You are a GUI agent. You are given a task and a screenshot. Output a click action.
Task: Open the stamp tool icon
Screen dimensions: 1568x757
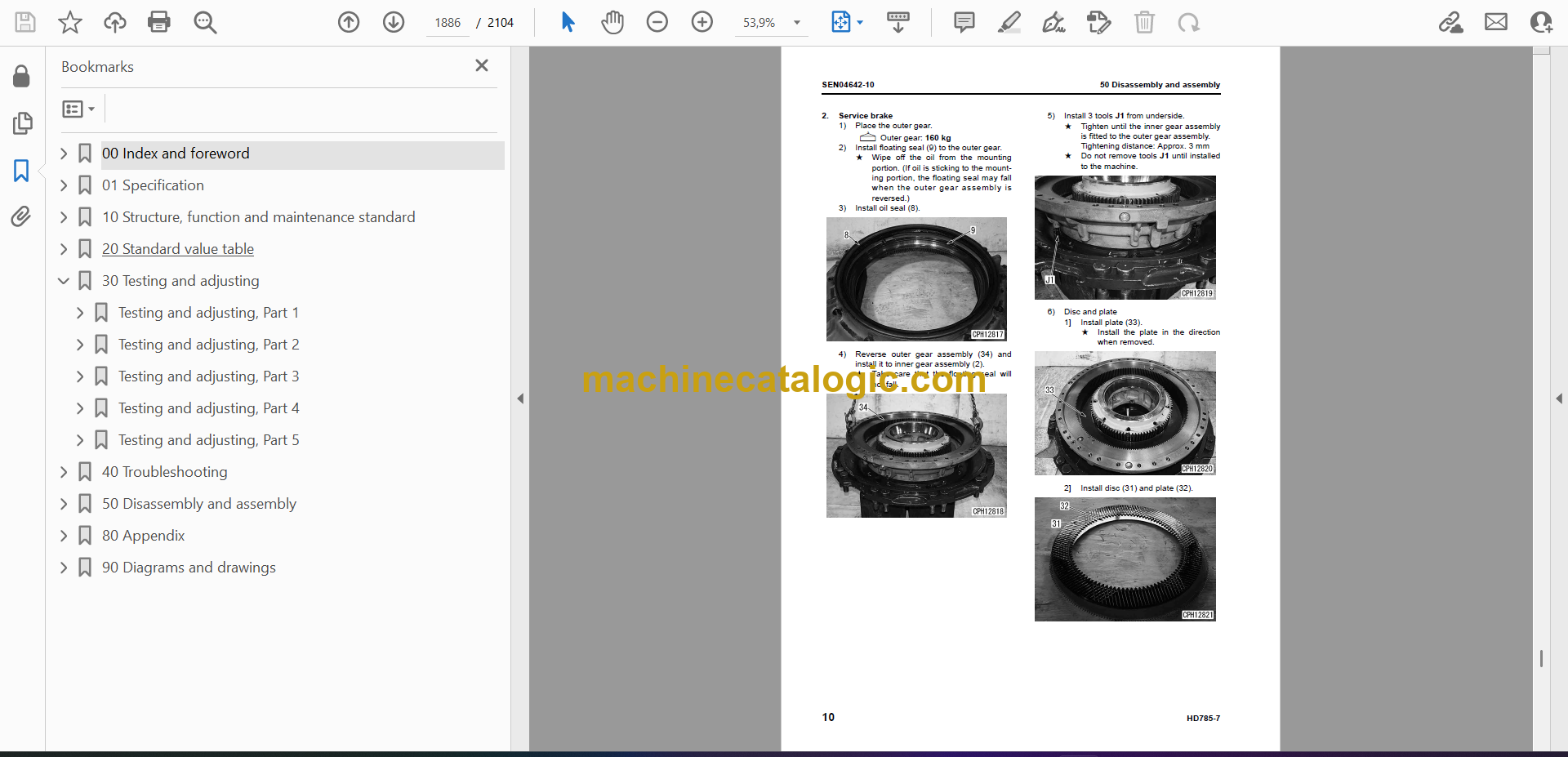click(1099, 22)
